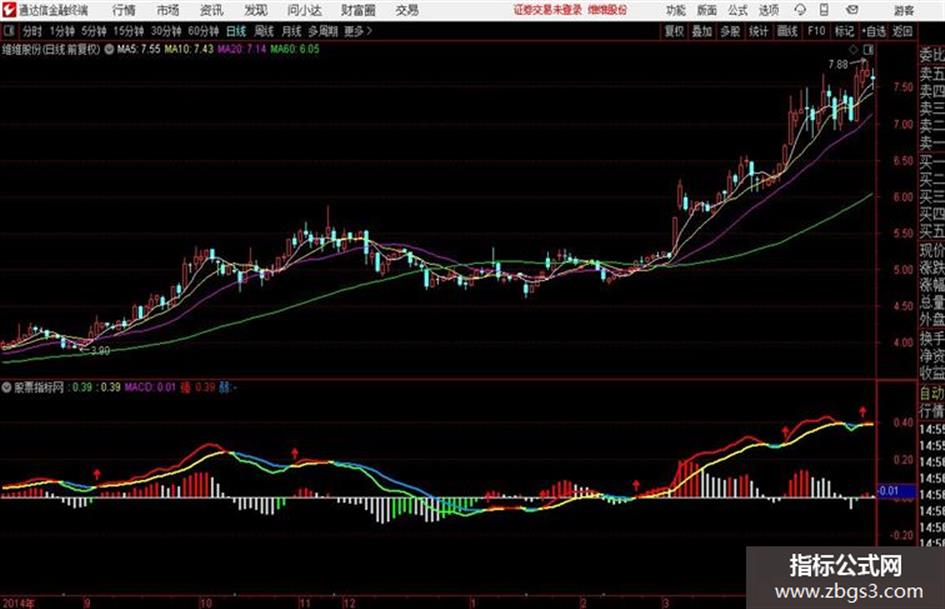The image size is (945, 609).
Task: Click the 3.90 low price label
Action: (x=99, y=350)
